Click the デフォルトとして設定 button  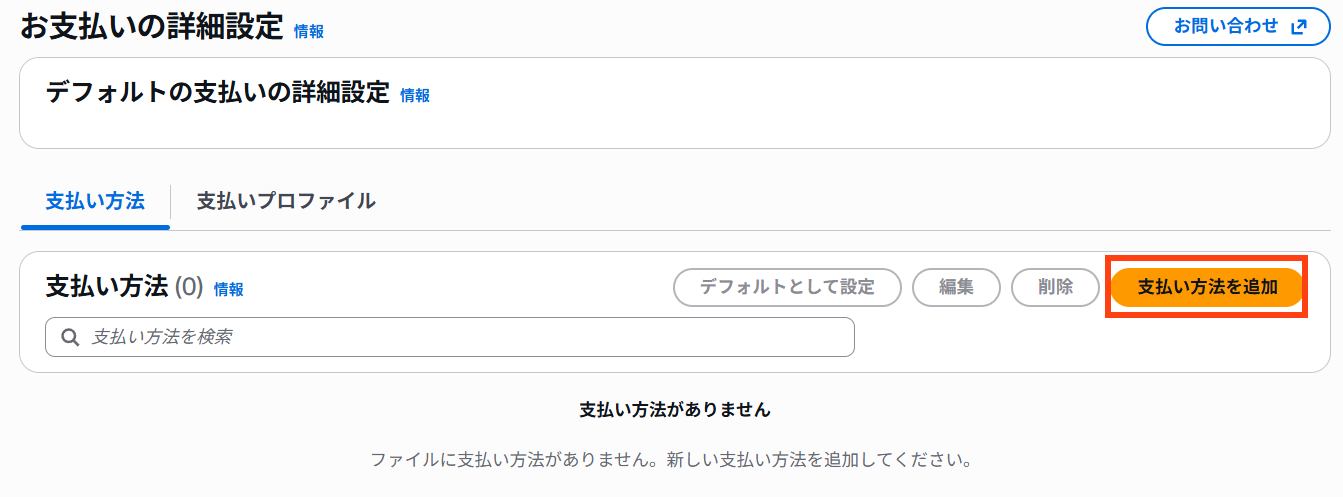point(787,288)
